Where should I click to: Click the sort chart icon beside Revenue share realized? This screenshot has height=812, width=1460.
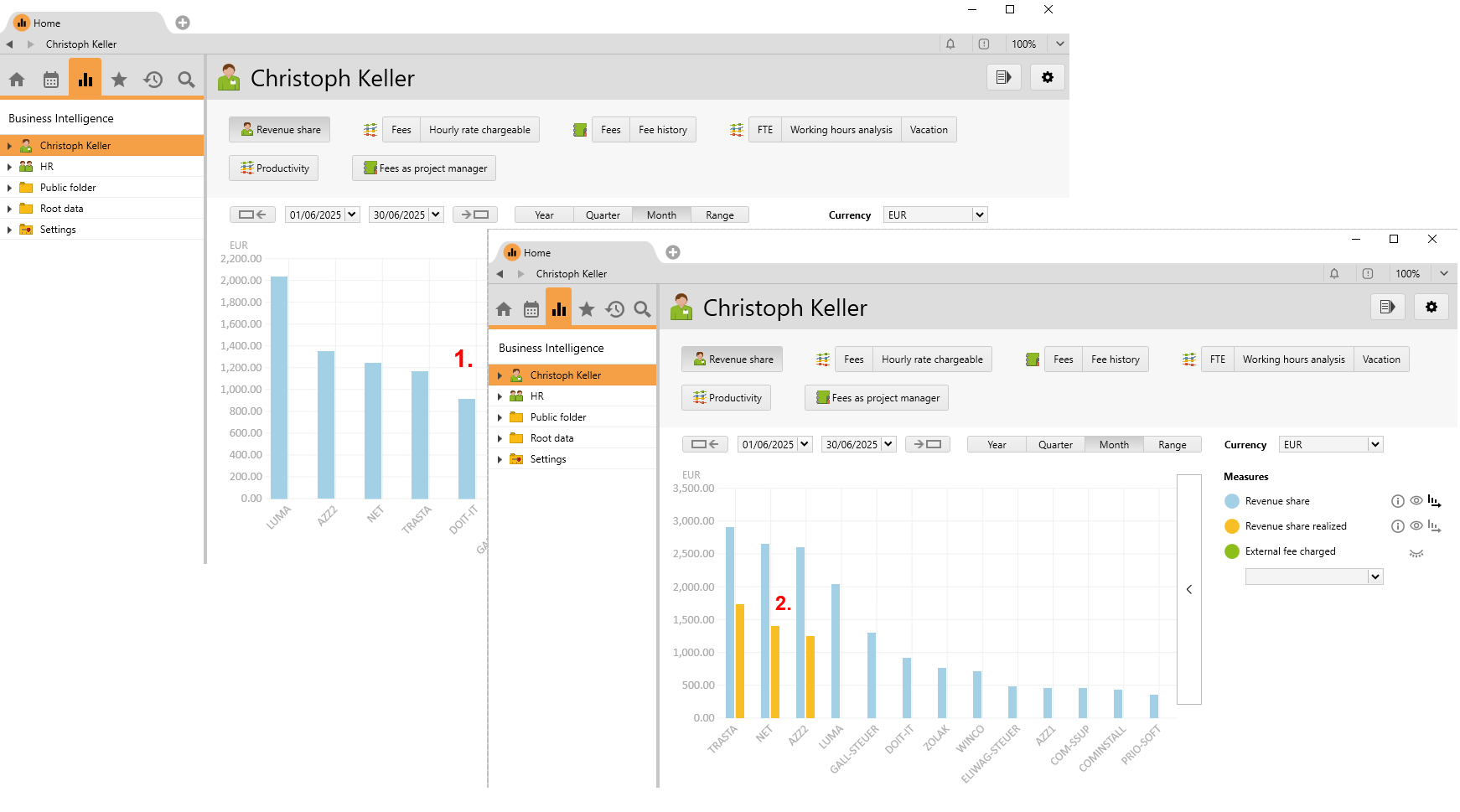pyautogui.click(x=1434, y=526)
